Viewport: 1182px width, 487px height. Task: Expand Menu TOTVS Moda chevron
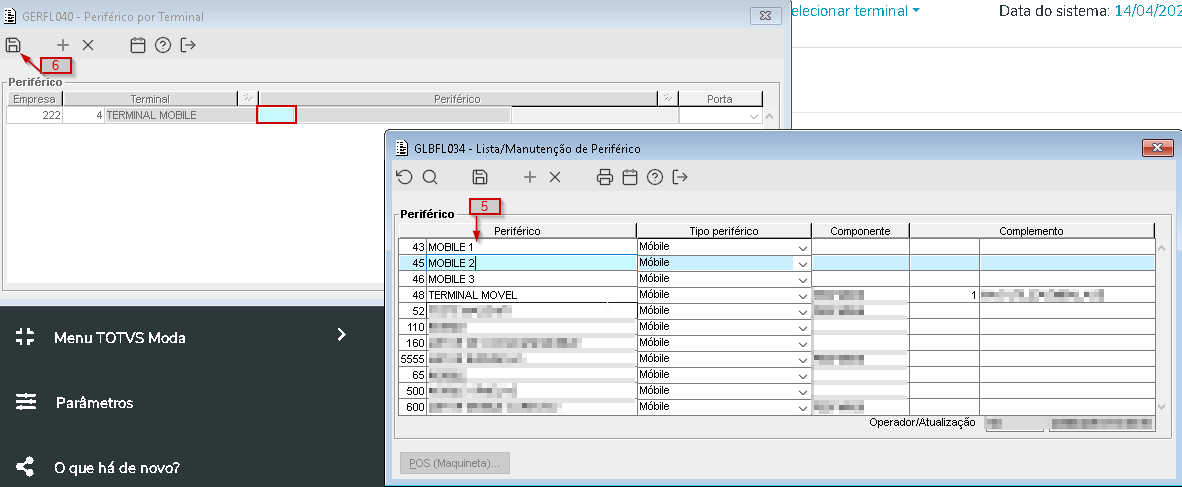[342, 334]
